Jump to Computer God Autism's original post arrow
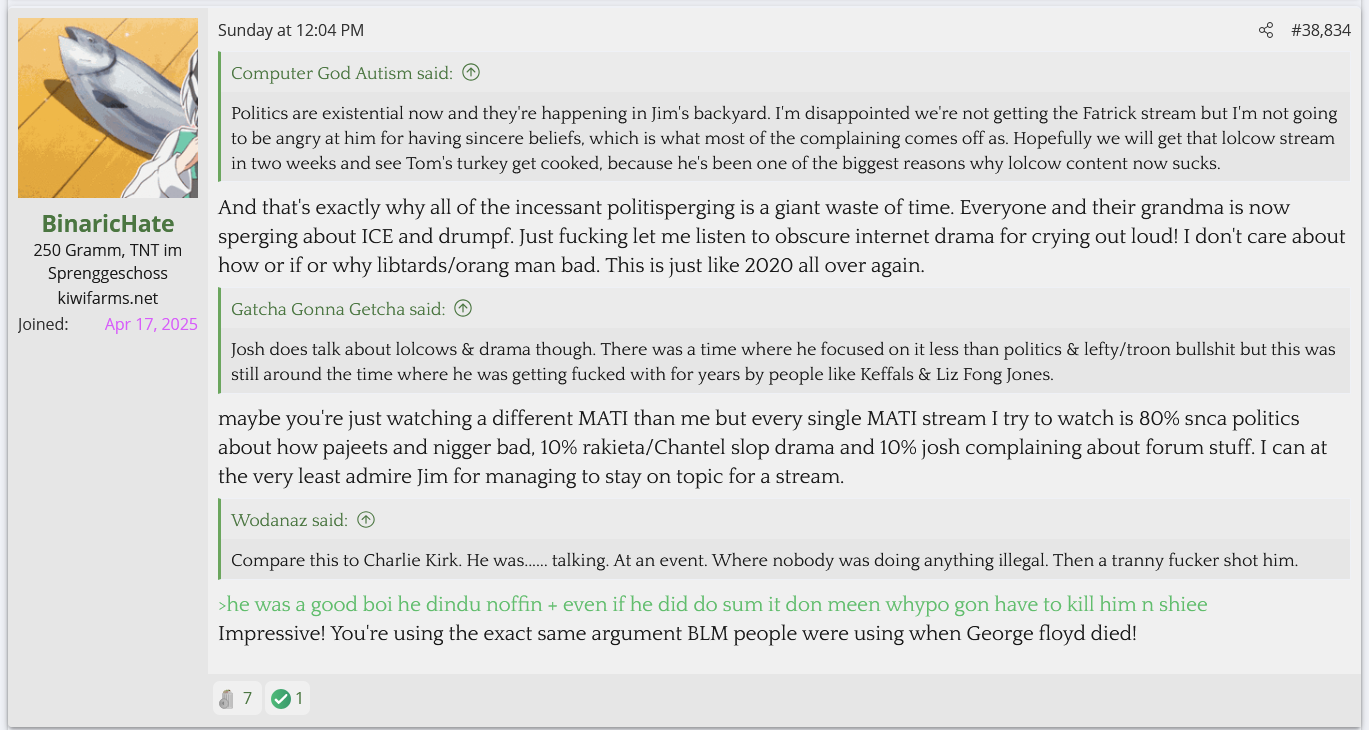Image resolution: width=1369 pixels, height=730 pixels. coord(471,73)
